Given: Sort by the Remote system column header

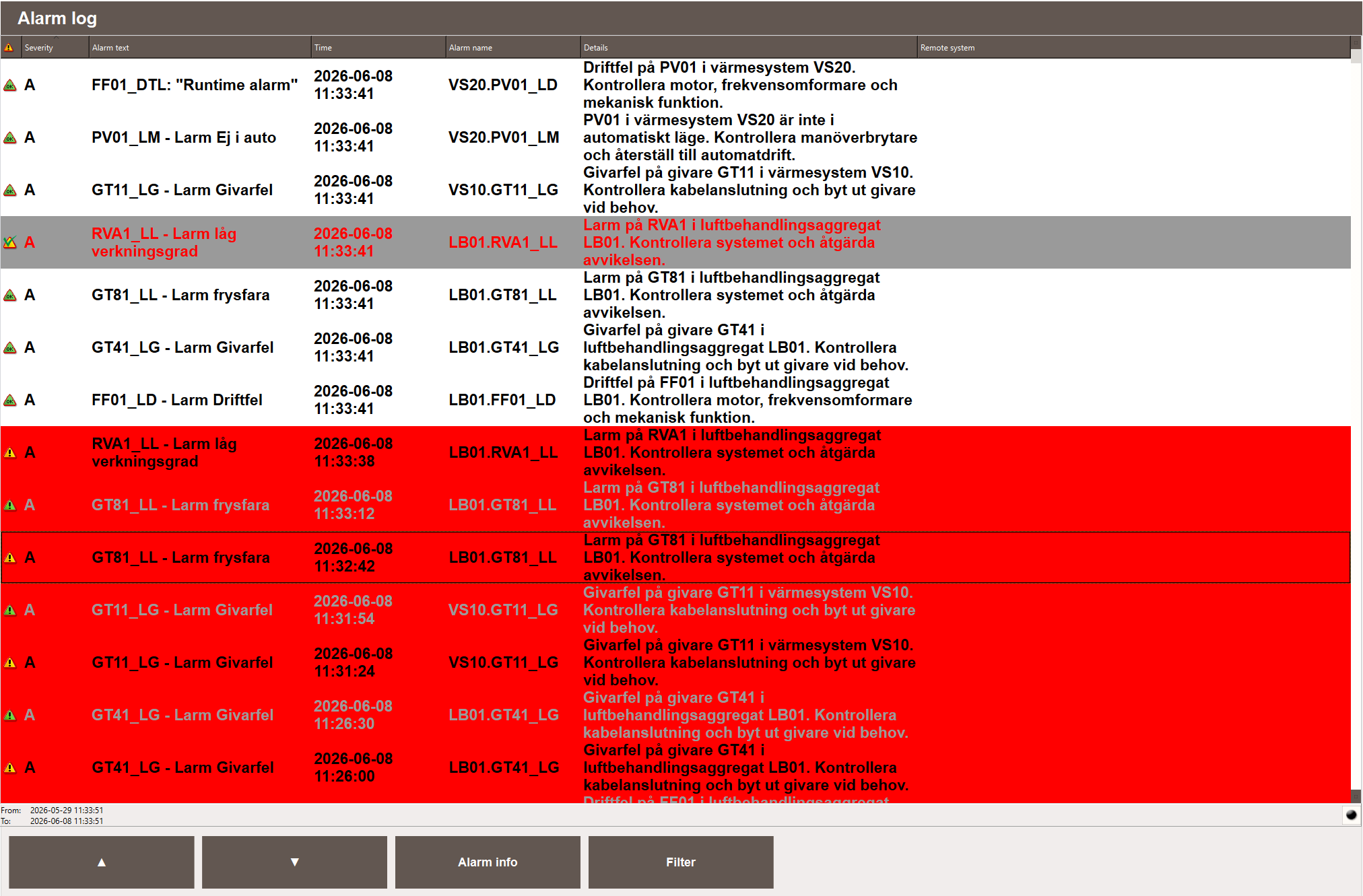Looking at the screenshot, I should (x=1134, y=48).
